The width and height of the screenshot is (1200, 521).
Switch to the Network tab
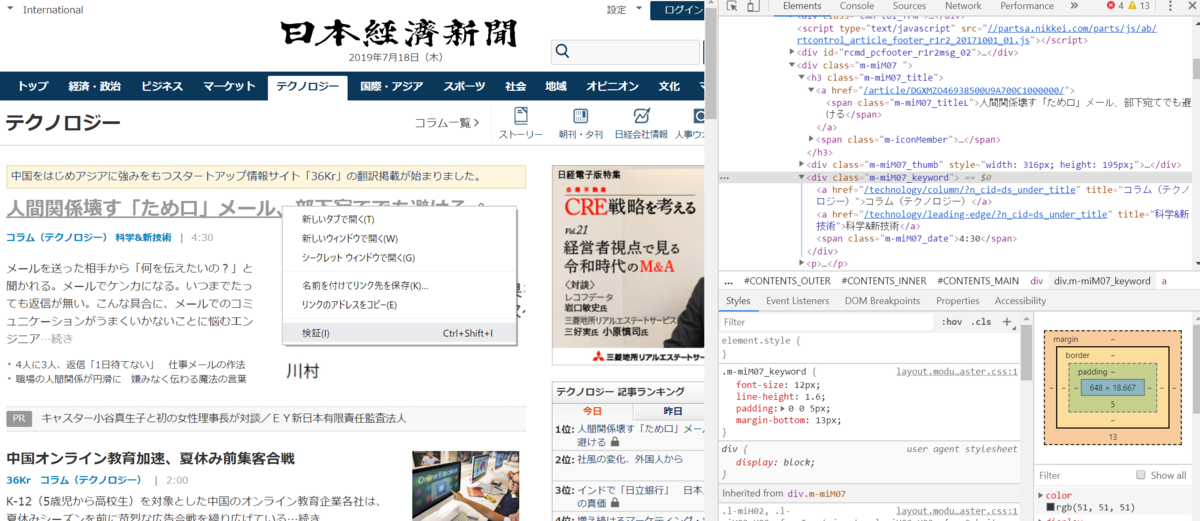[x=963, y=6]
